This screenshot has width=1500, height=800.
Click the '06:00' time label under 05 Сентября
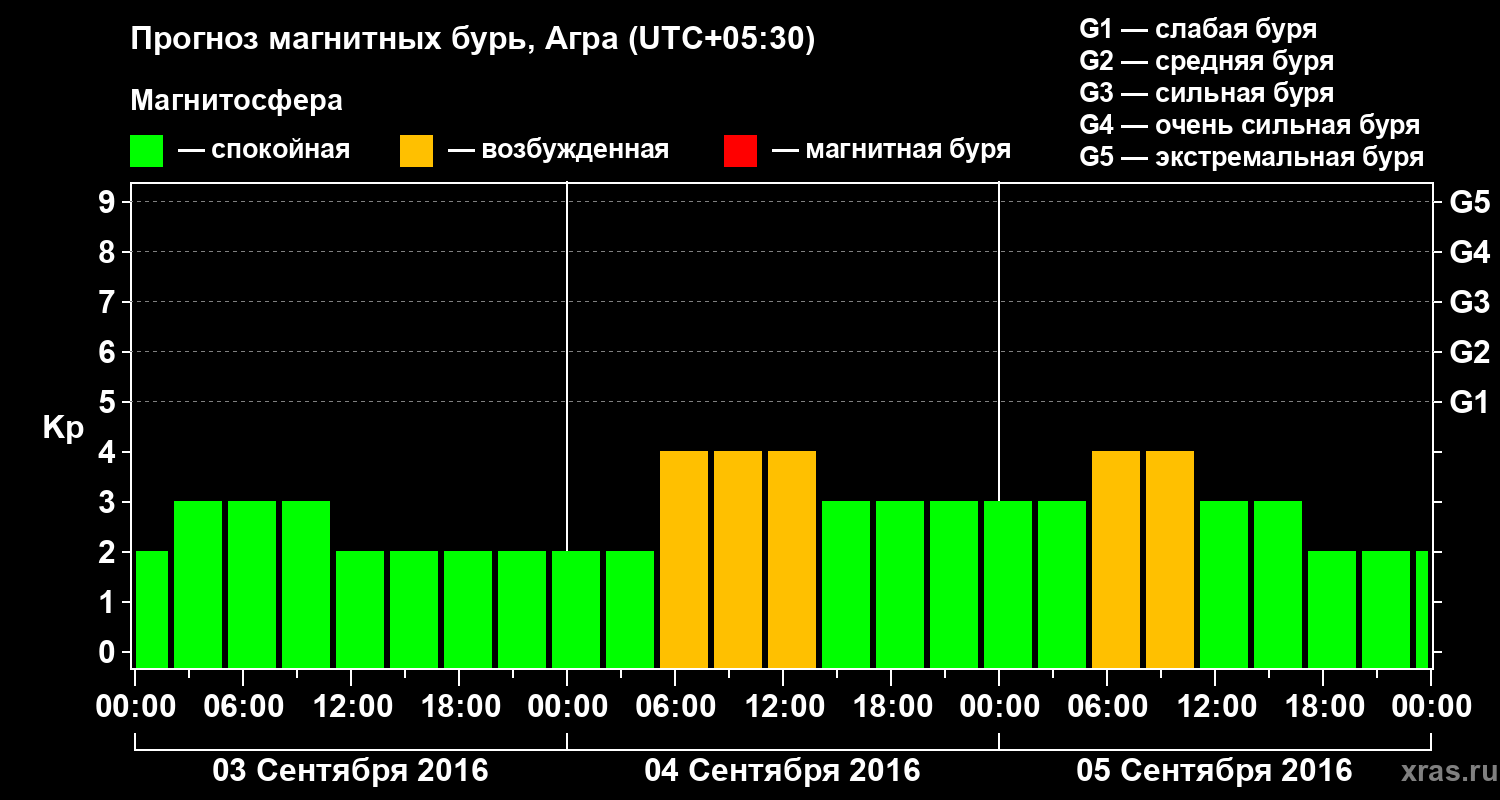tap(1107, 707)
